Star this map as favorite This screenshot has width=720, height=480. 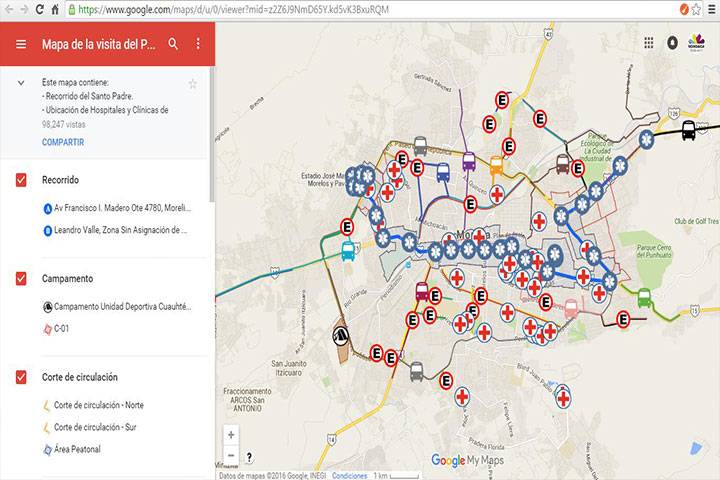(193, 83)
